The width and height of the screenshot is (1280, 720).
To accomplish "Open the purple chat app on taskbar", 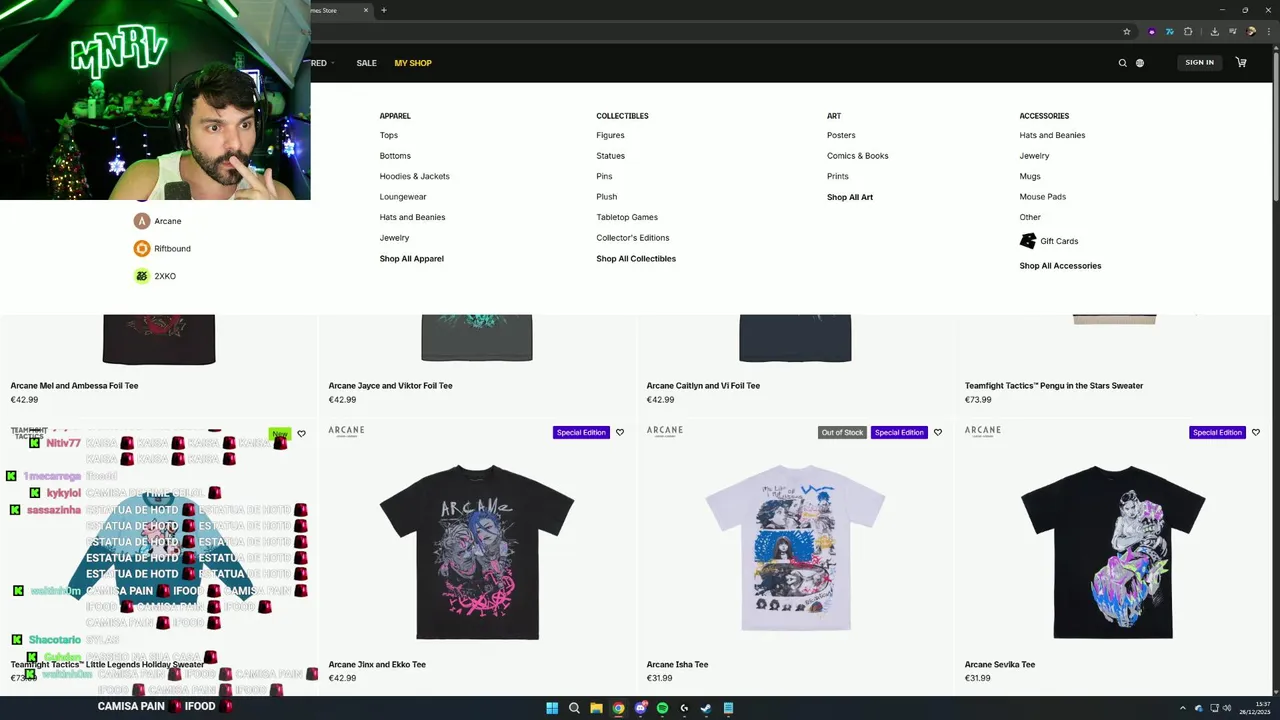I will pos(640,708).
